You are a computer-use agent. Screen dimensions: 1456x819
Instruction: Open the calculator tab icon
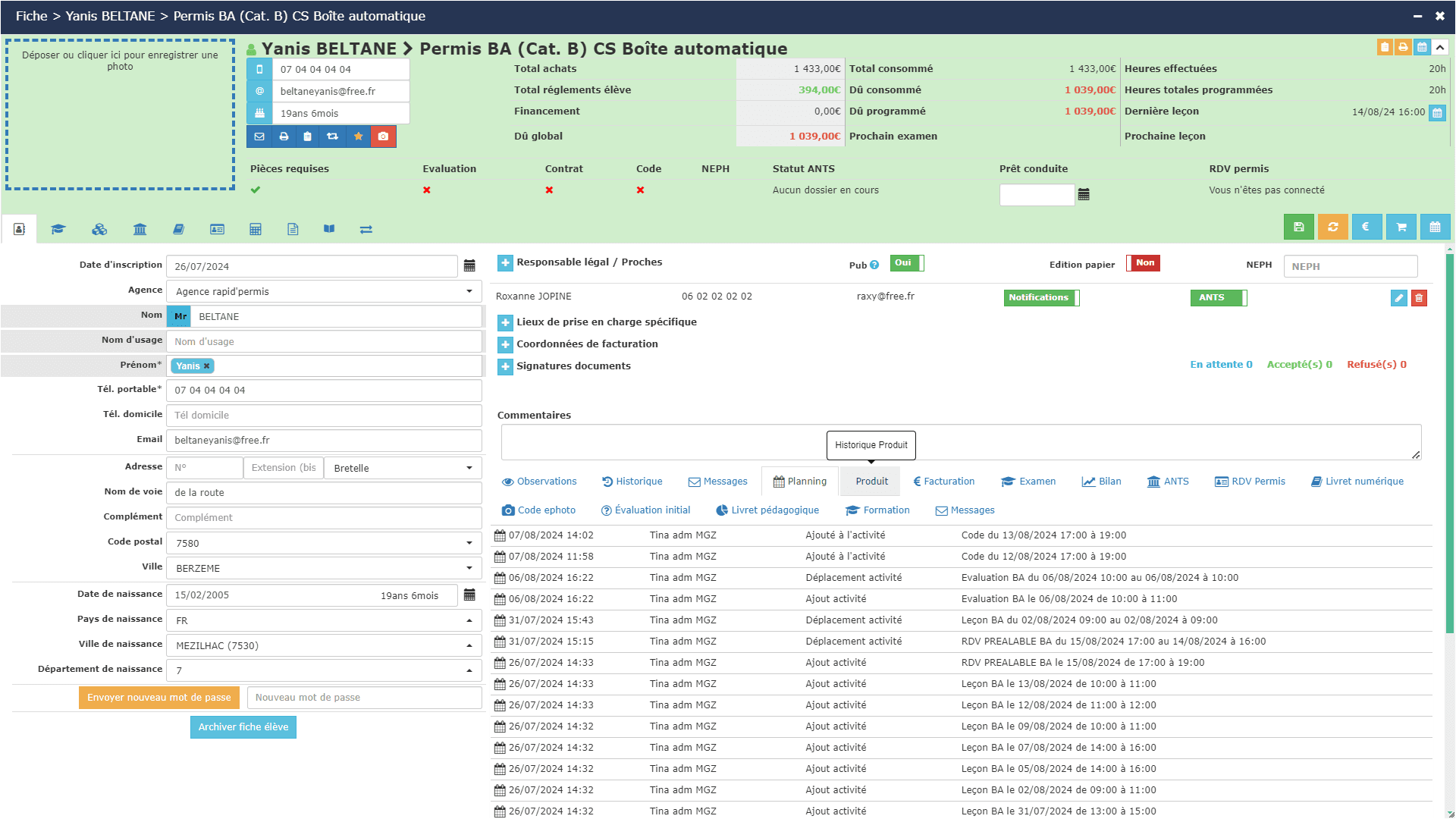256,229
